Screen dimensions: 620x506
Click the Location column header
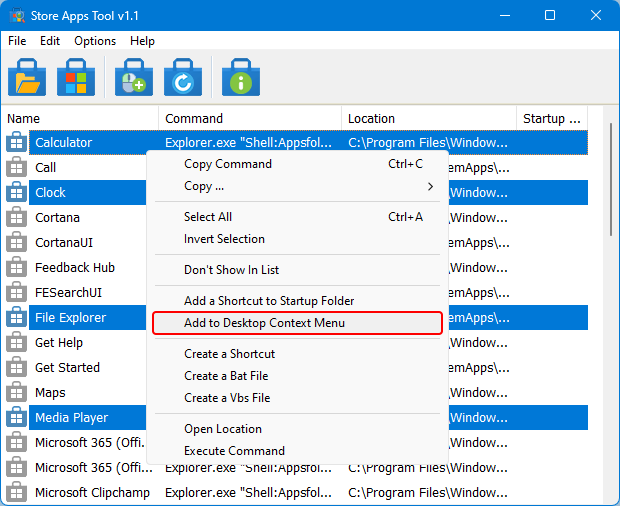click(x=428, y=119)
